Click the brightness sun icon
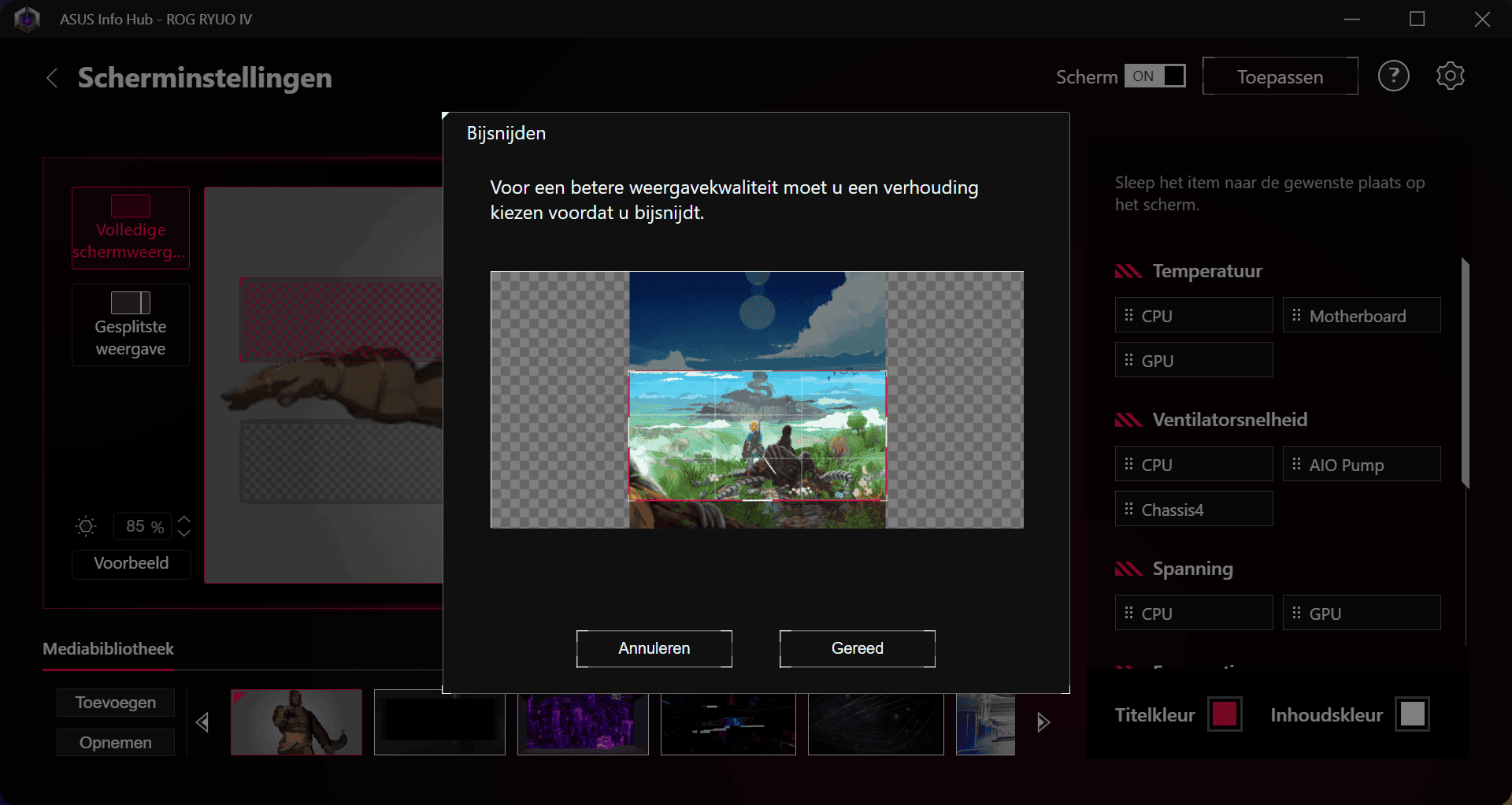The width and height of the screenshot is (1512, 805). 86,526
